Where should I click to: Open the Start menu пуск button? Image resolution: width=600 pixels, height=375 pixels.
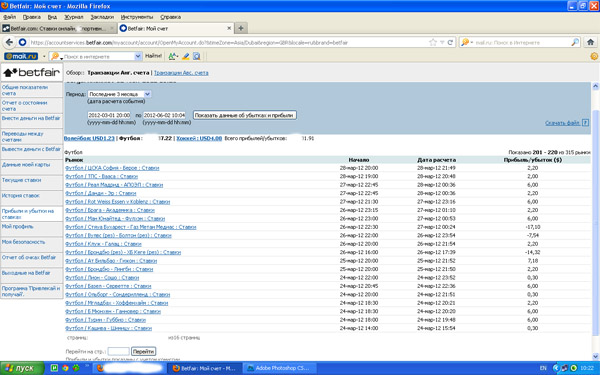pyautogui.click(x=22, y=368)
